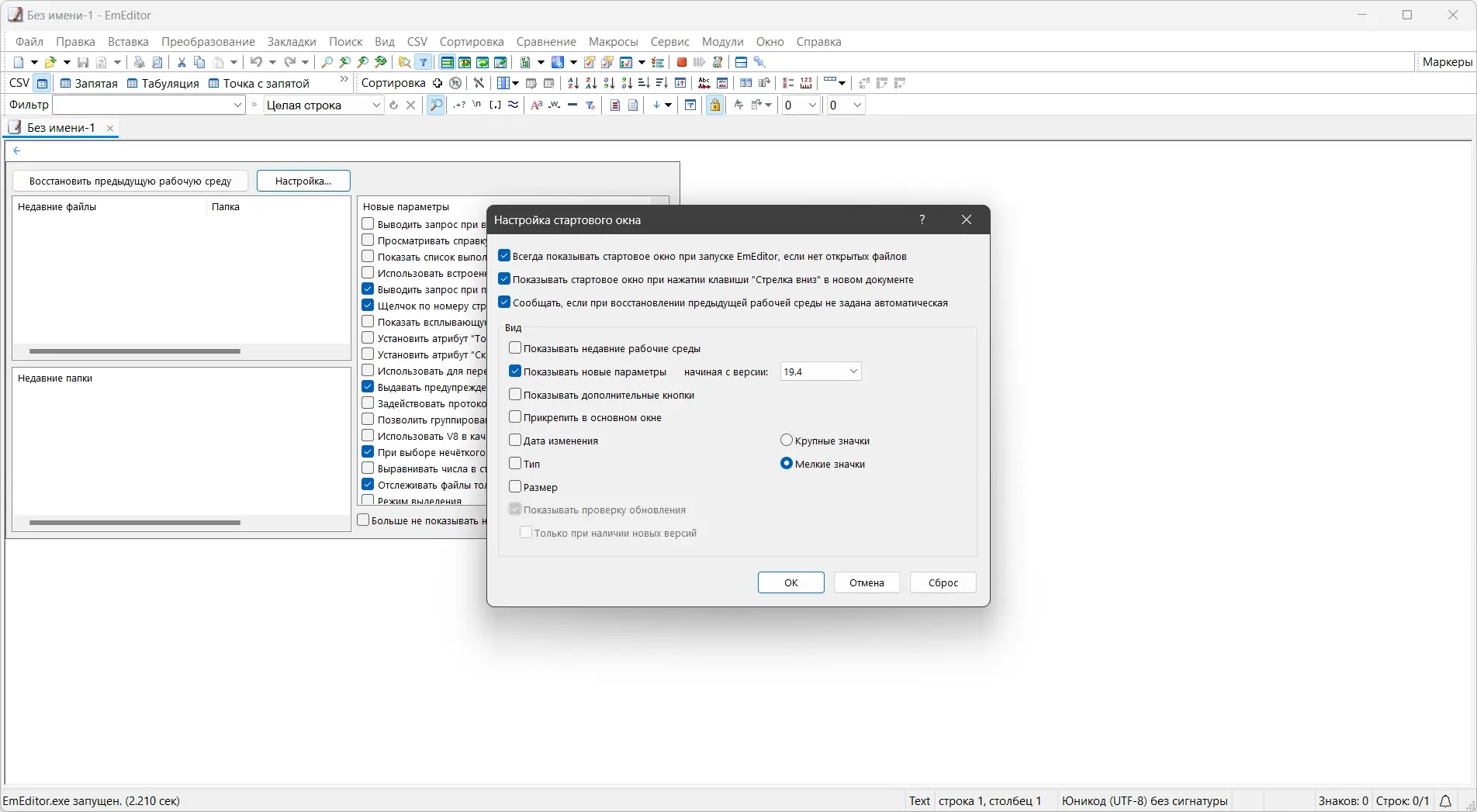Check the 'Дата изменения' checkbox
This screenshot has width=1477, height=812.
click(x=515, y=441)
